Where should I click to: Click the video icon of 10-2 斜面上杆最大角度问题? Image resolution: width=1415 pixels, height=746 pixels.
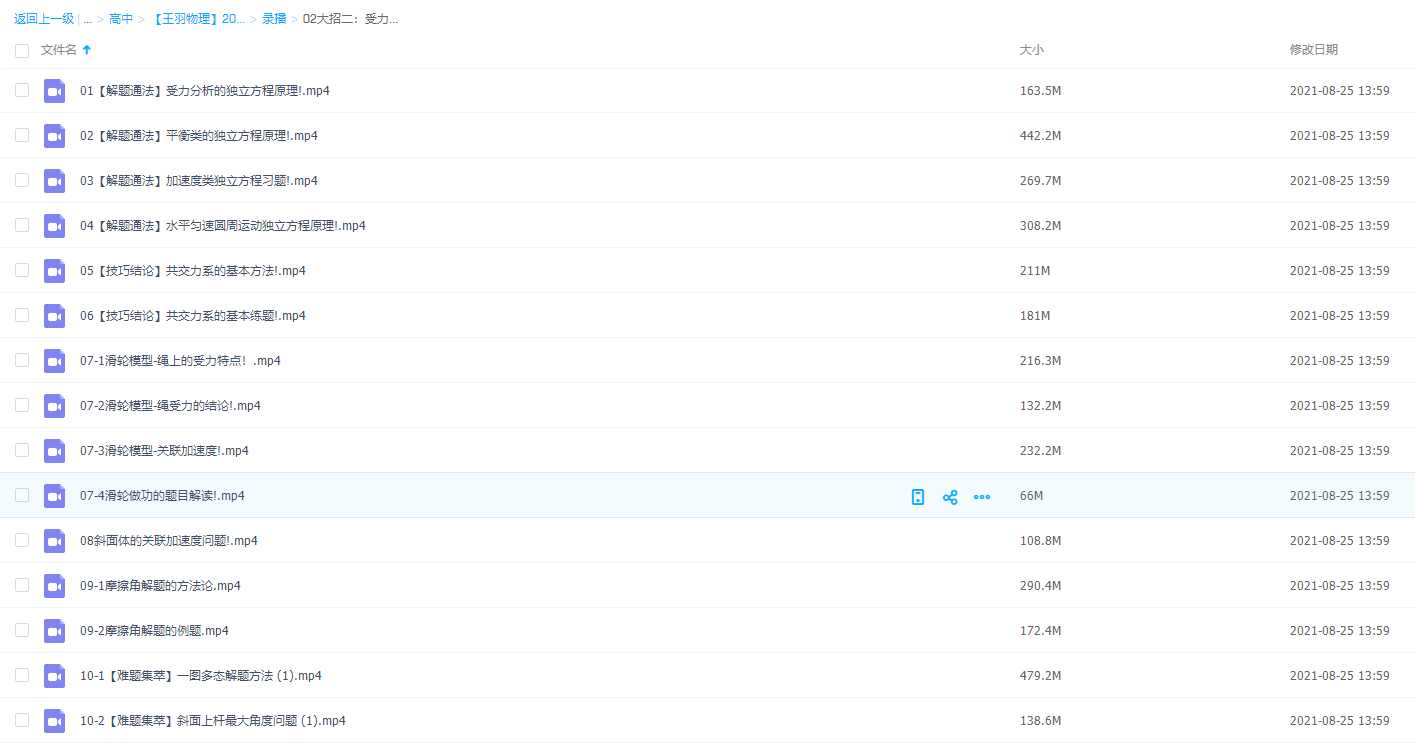54,721
